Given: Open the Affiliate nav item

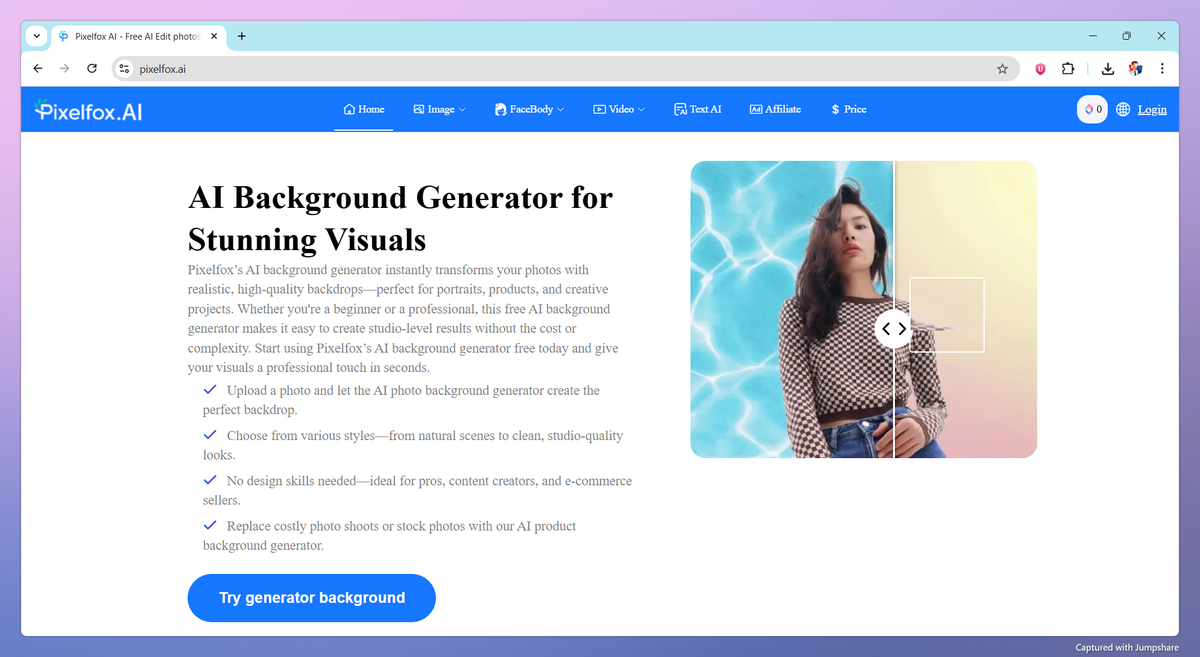Looking at the screenshot, I should 775,109.
